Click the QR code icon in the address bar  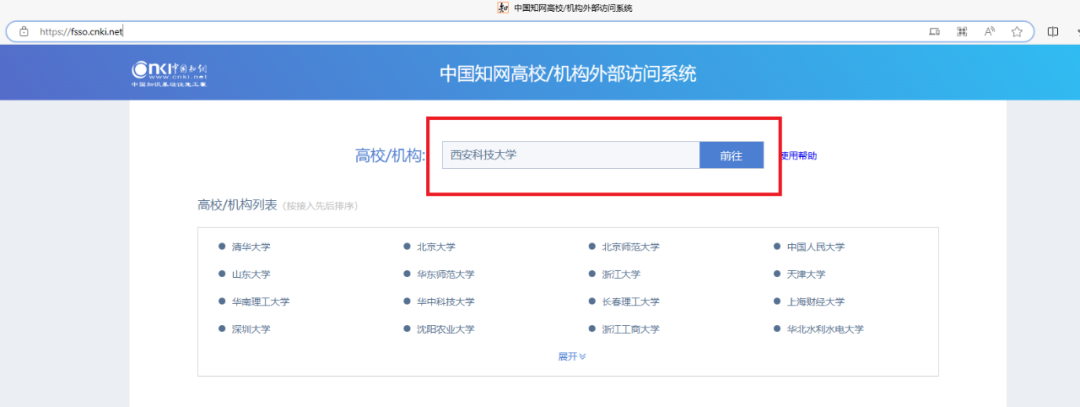tap(962, 31)
